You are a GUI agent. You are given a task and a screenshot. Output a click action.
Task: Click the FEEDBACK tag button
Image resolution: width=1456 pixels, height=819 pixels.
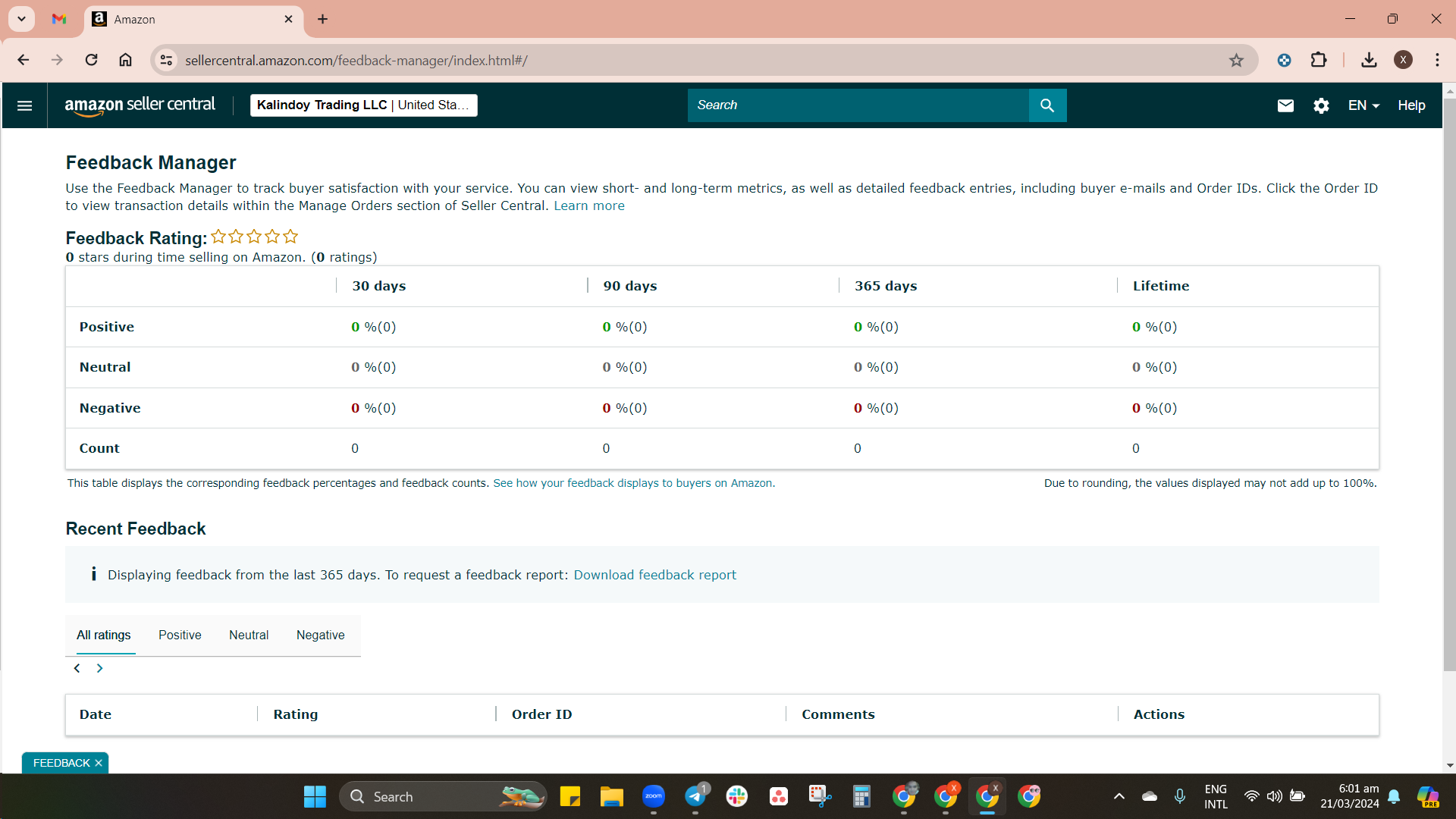61,763
